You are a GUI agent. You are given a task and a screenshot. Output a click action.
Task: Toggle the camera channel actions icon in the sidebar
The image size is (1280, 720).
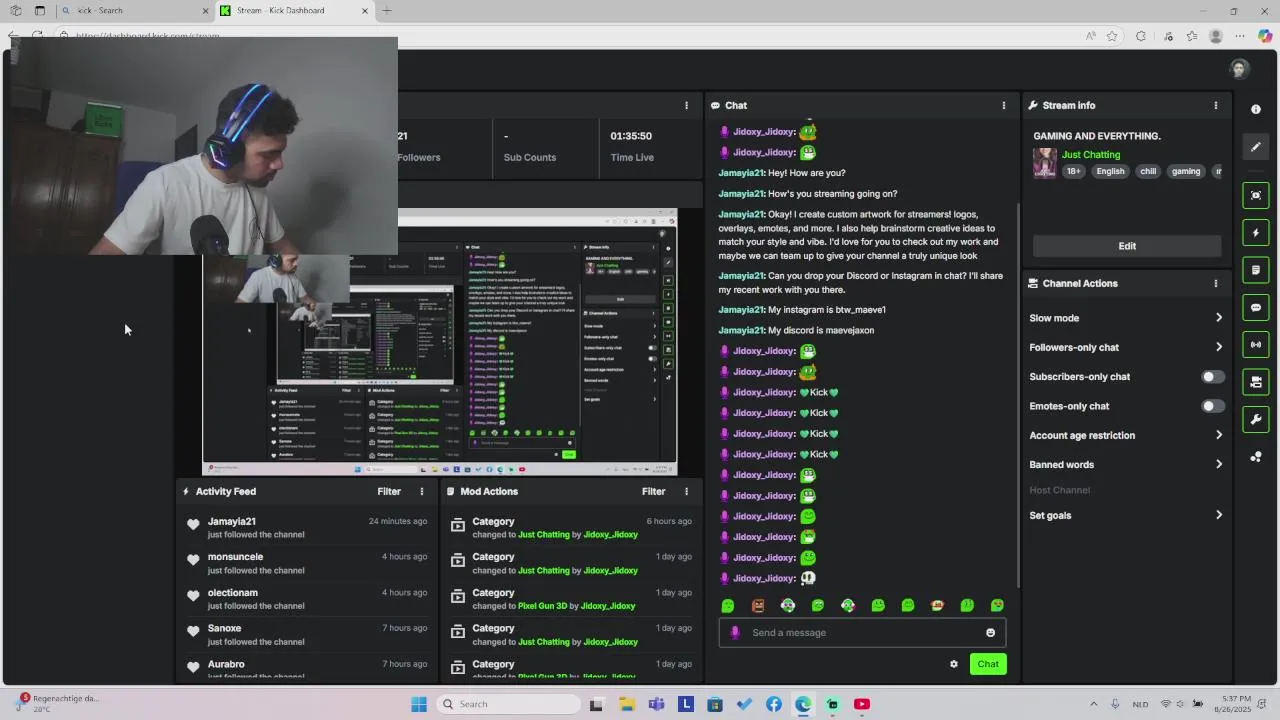(1256, 382)
